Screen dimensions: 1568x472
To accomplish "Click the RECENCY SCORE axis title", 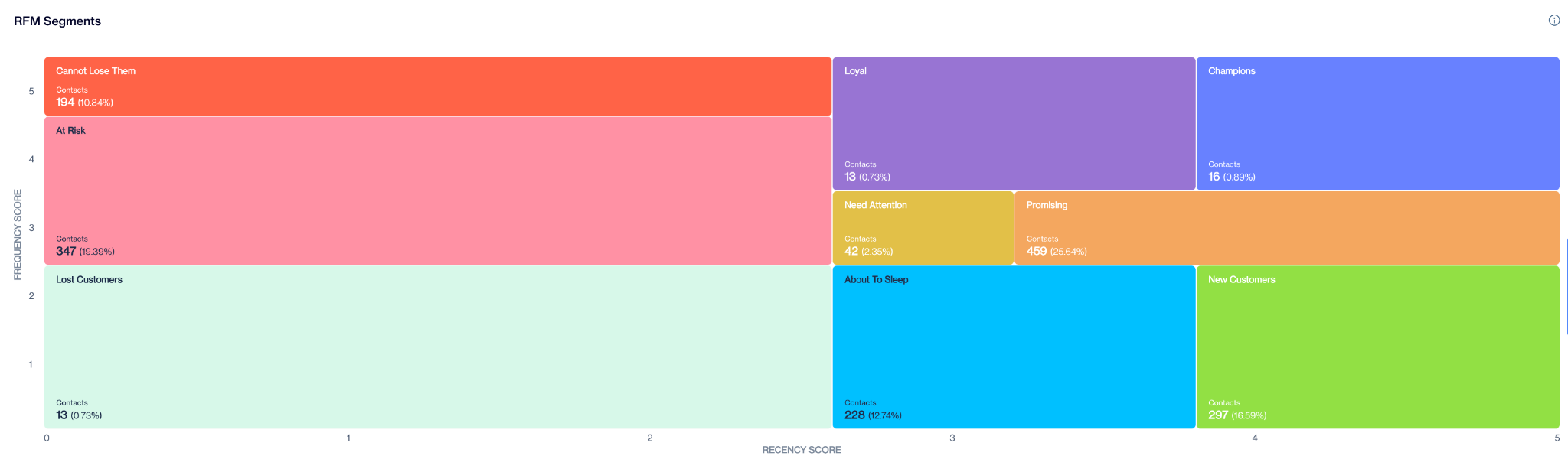I will pyautogui.click(x=801, y=450).
